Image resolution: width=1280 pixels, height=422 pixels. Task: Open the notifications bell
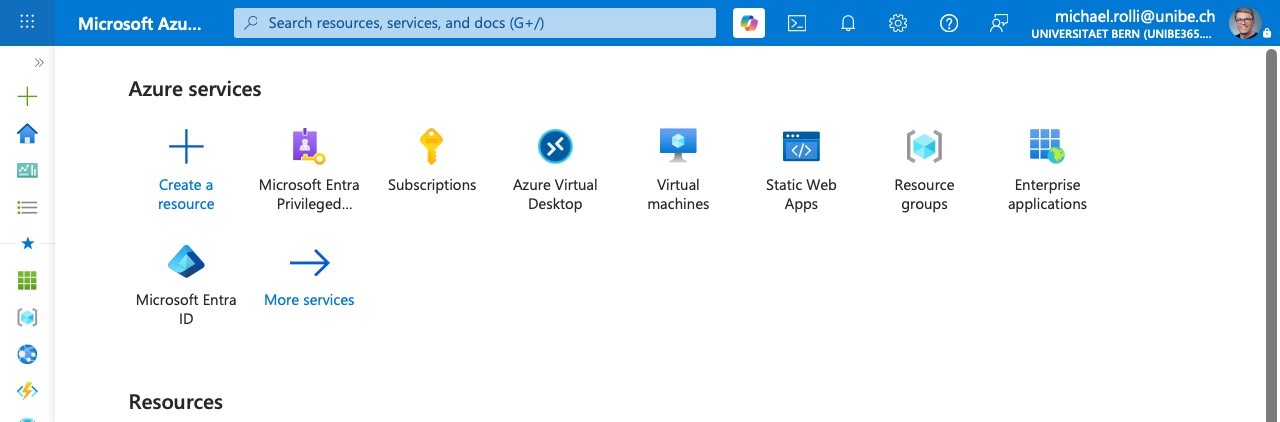tap(848, 23)
